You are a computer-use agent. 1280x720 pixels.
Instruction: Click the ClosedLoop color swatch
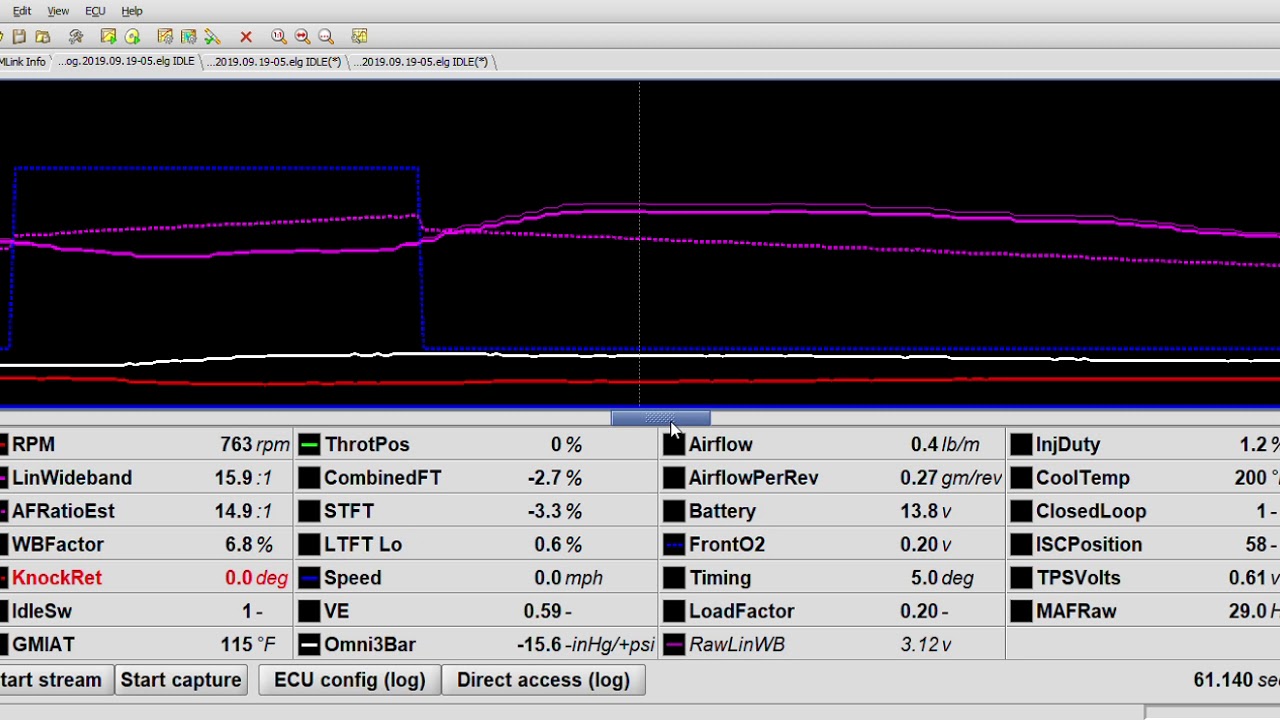click(x=1021, y=511)
